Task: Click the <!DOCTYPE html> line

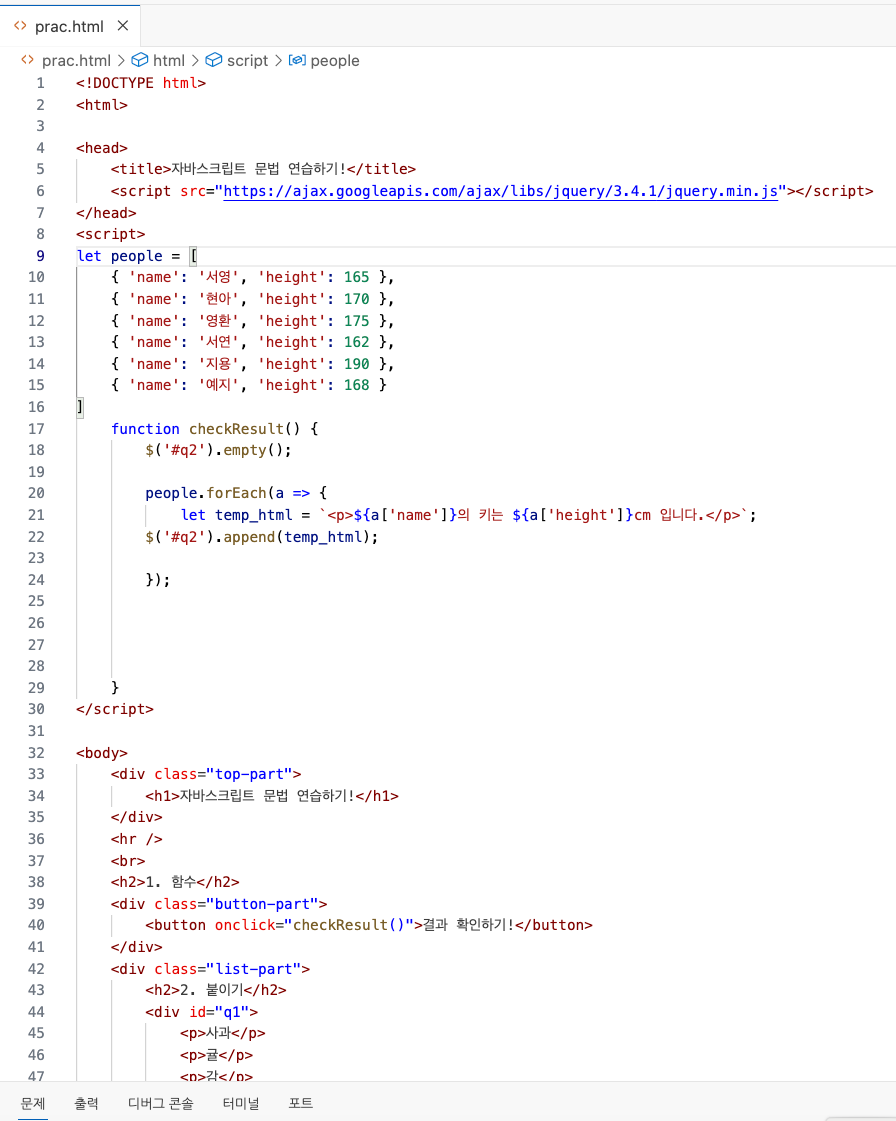Action: 141,83
